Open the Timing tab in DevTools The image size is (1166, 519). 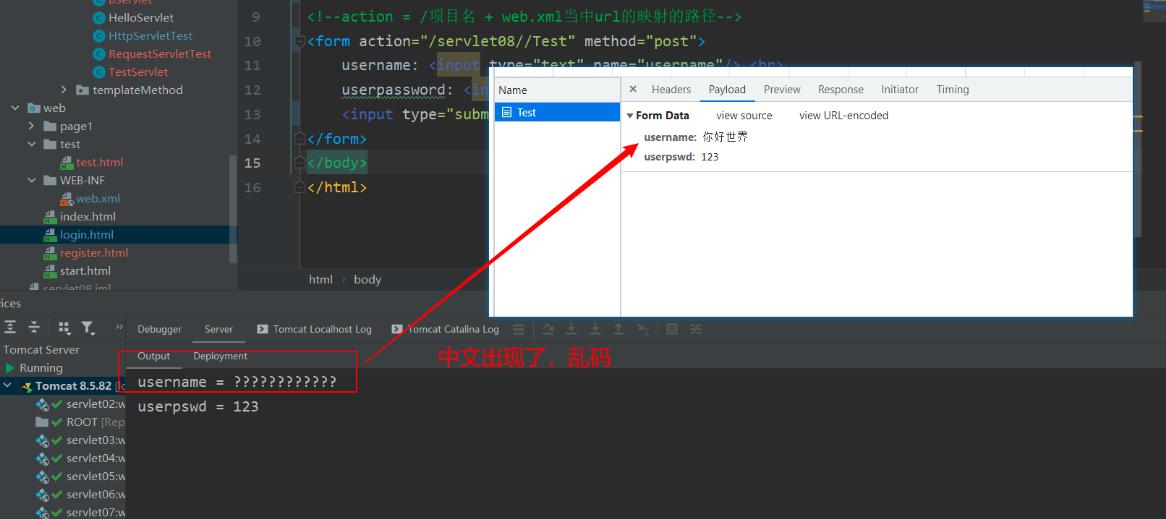click(x=953, y=89)
